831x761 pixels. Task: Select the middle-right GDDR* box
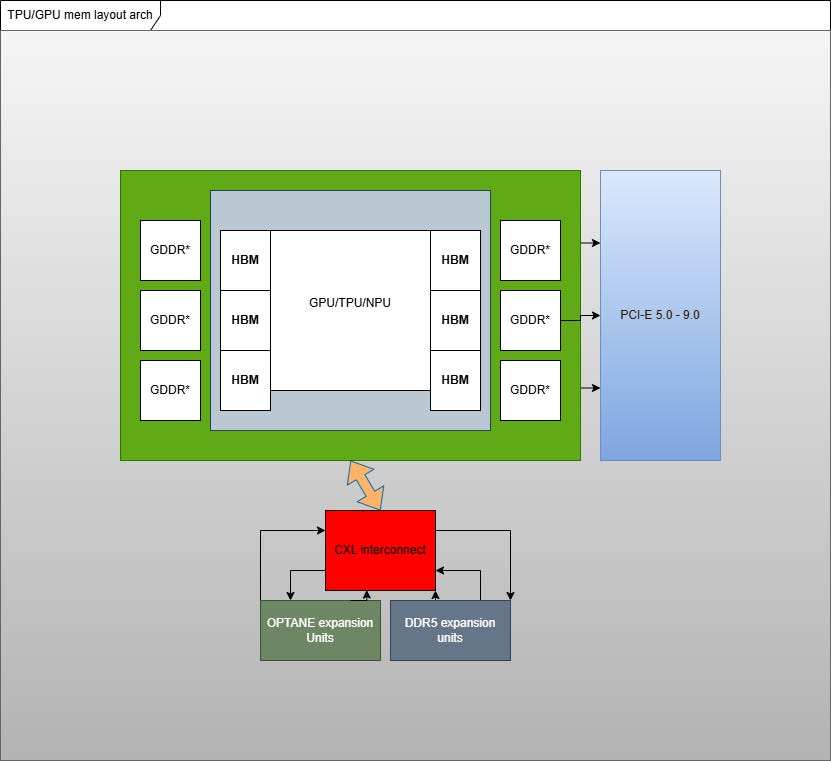tap(530, 320)
